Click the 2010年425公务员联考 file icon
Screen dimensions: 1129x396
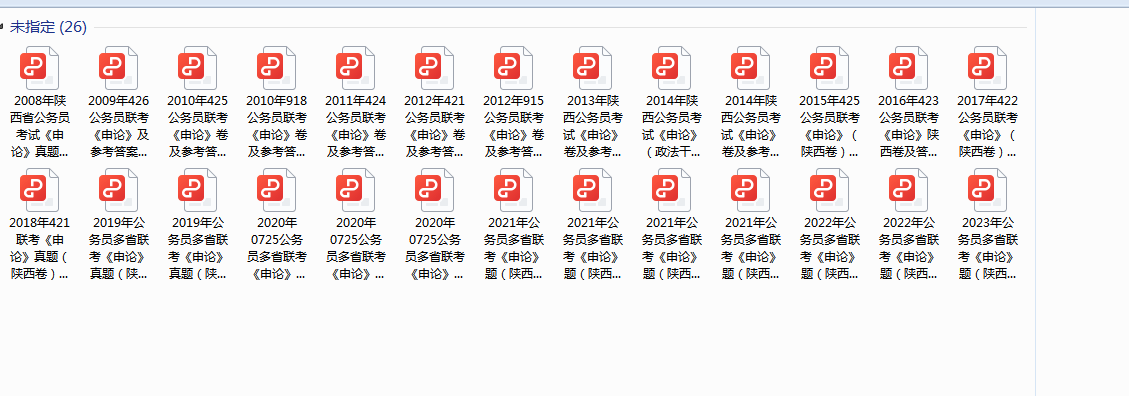(x=197, y=68)
